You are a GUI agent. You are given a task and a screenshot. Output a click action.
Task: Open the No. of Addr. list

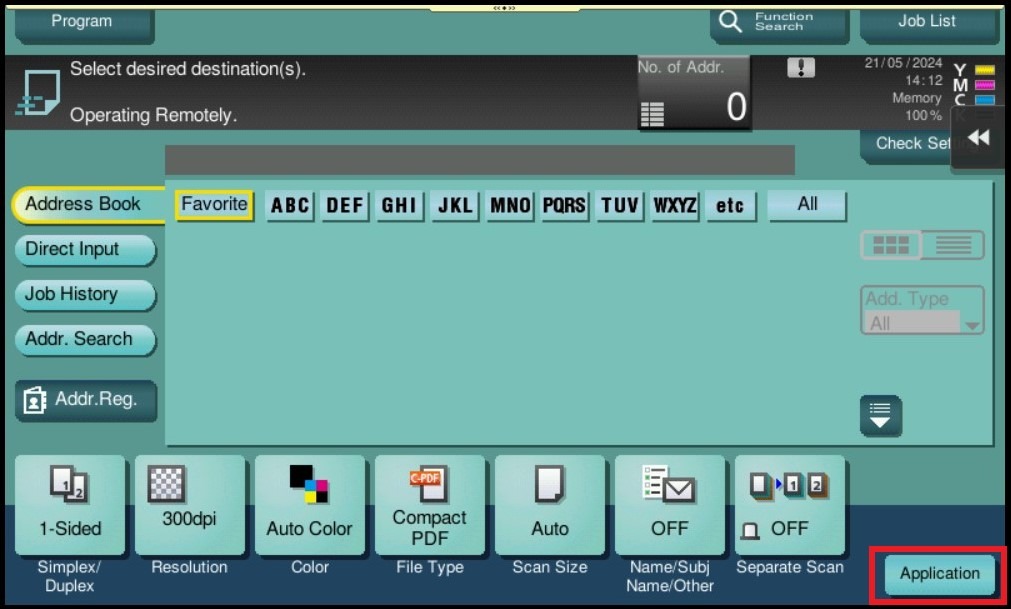pyautogui.click(x=694, y=94)
